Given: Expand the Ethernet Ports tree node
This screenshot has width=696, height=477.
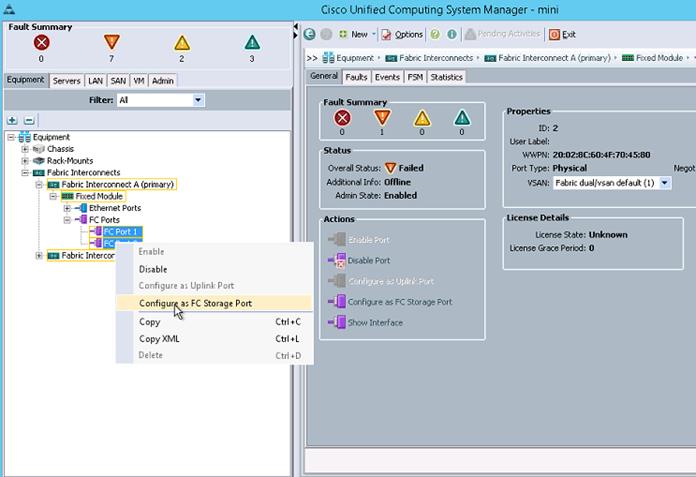Looking at the screenshot, I should point(67,208).
